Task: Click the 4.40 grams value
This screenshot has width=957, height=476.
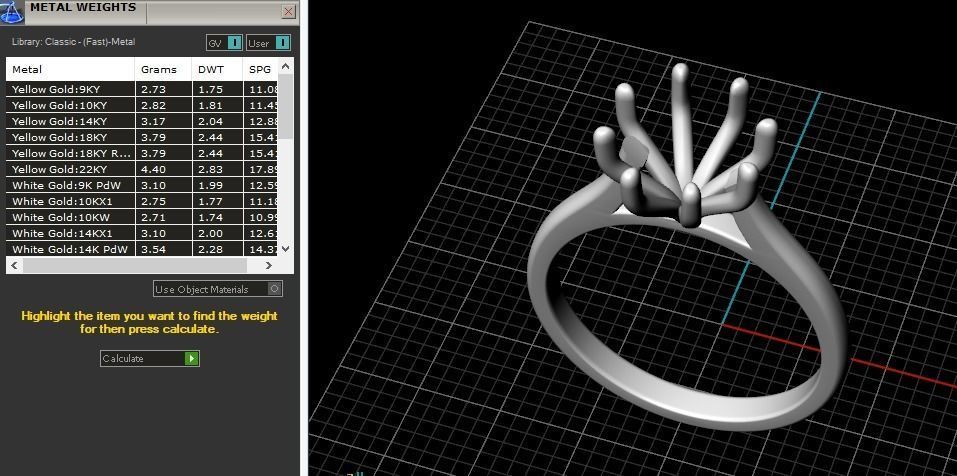Action: (153, 169)
